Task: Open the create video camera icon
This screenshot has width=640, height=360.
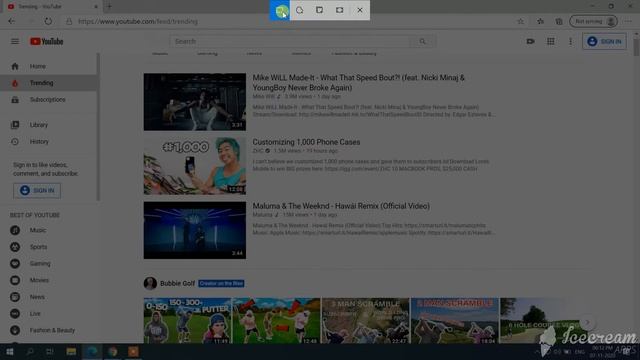Action: (530, 41)
